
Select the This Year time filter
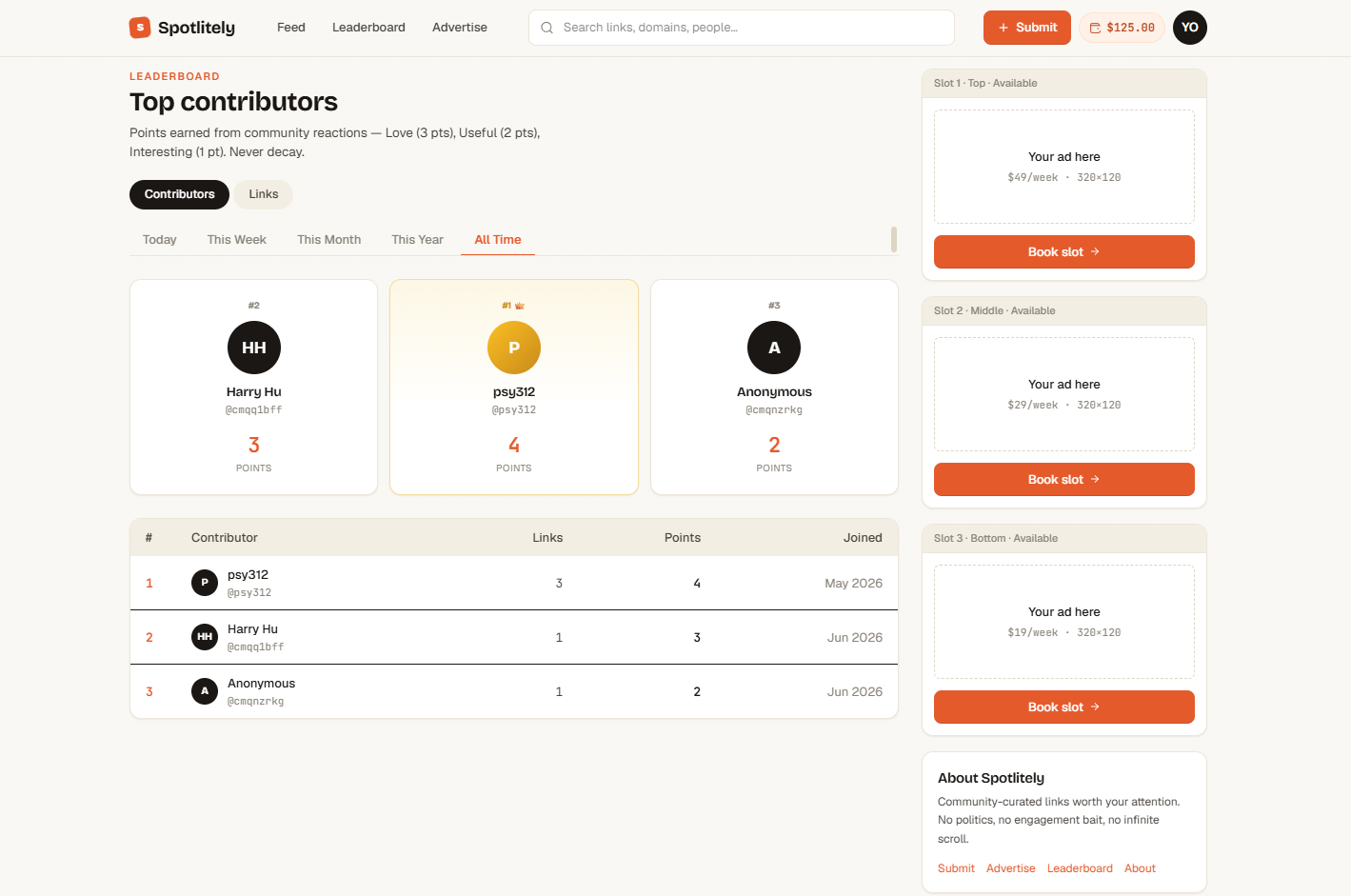click(418, 240)
